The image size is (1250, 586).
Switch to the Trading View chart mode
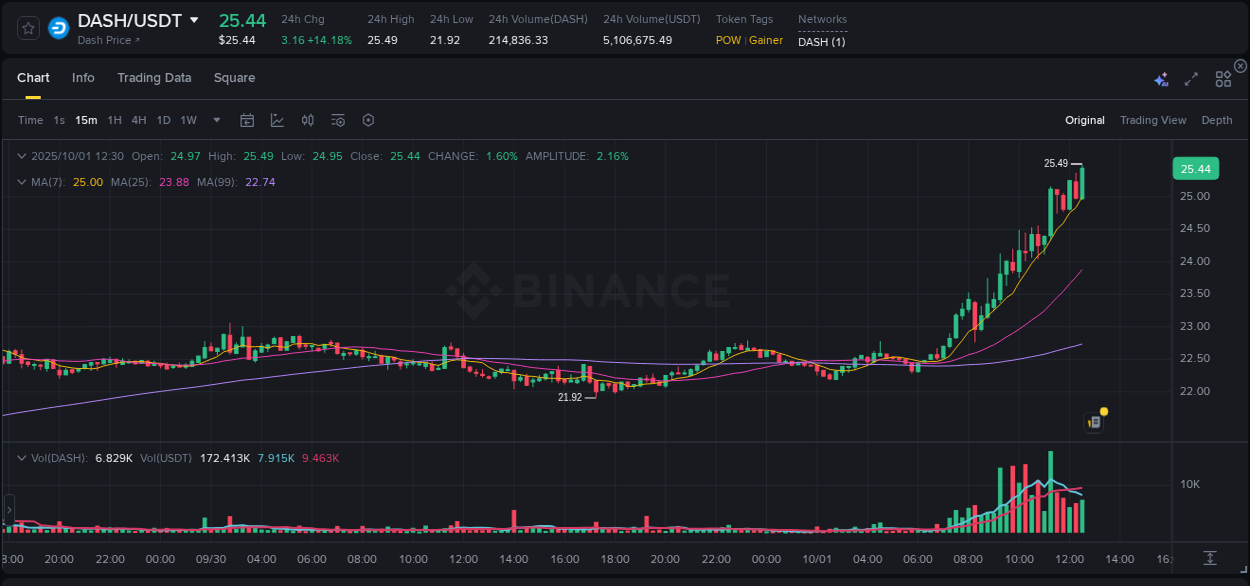(x=1152, y=120)
